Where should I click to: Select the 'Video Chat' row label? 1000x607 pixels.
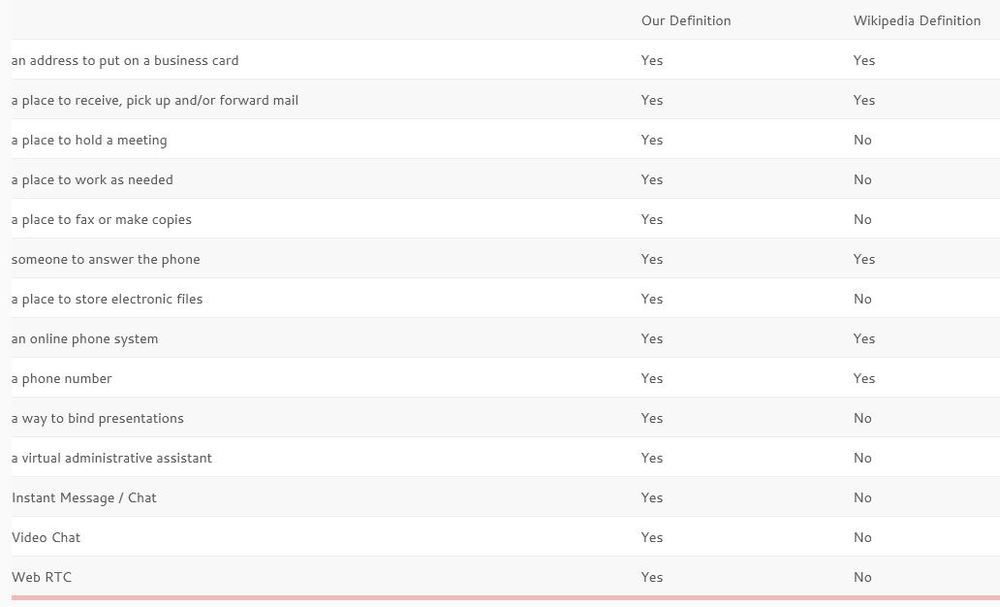pyautogui.click(x=46, y=538)
